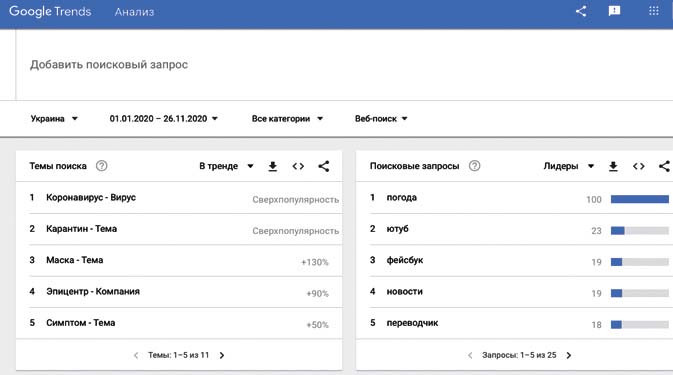Embed the Темы поиска widget
The width and height of the screenshot is (673, 375).
click(x=298, y=166)
